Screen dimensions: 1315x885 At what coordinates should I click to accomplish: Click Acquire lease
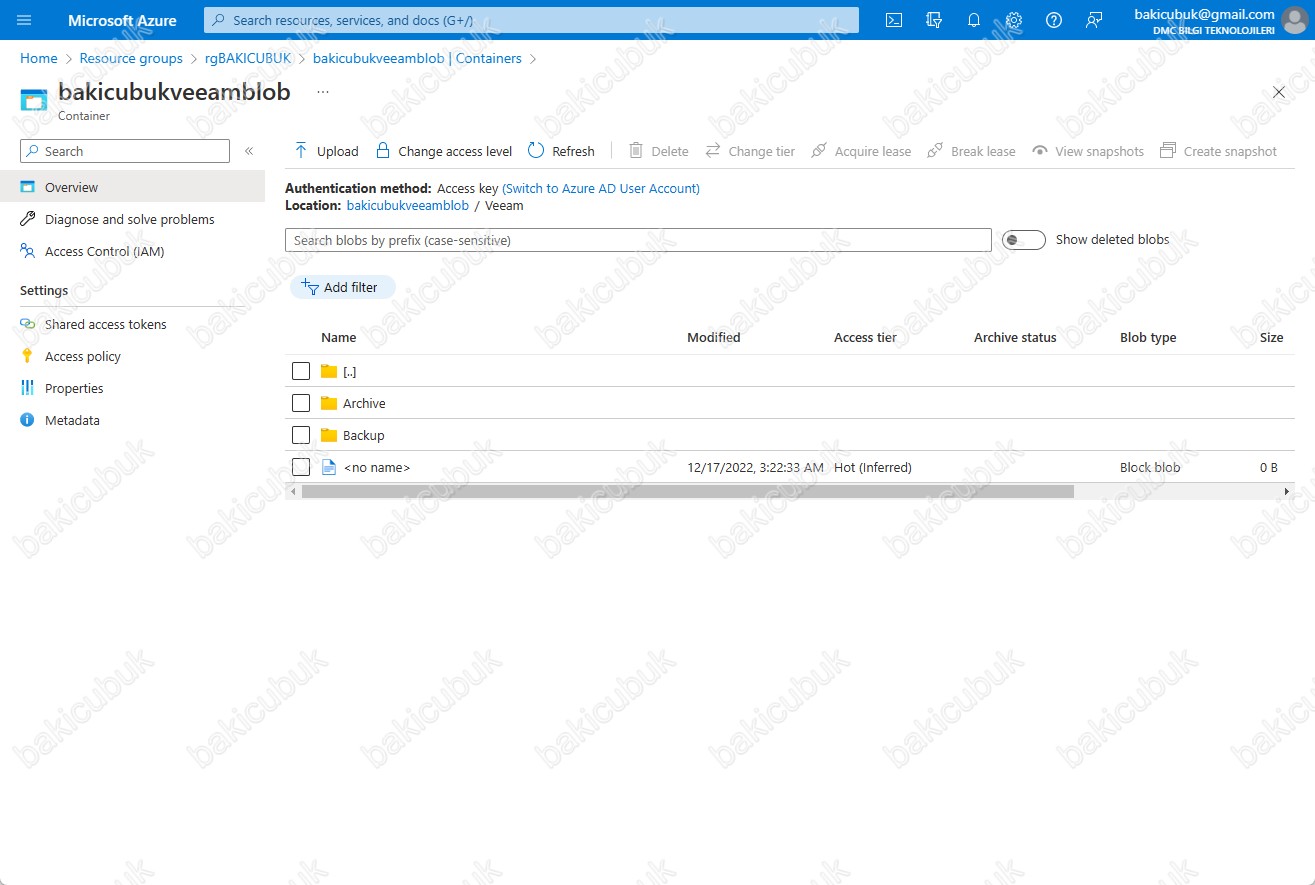point(861,151)
